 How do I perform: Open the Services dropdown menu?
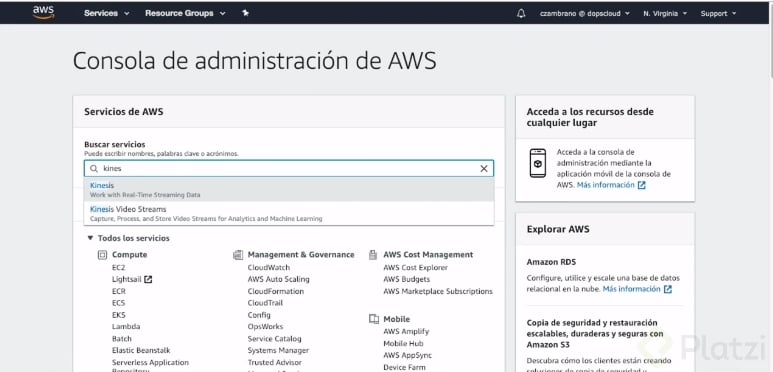coord(106,13)
